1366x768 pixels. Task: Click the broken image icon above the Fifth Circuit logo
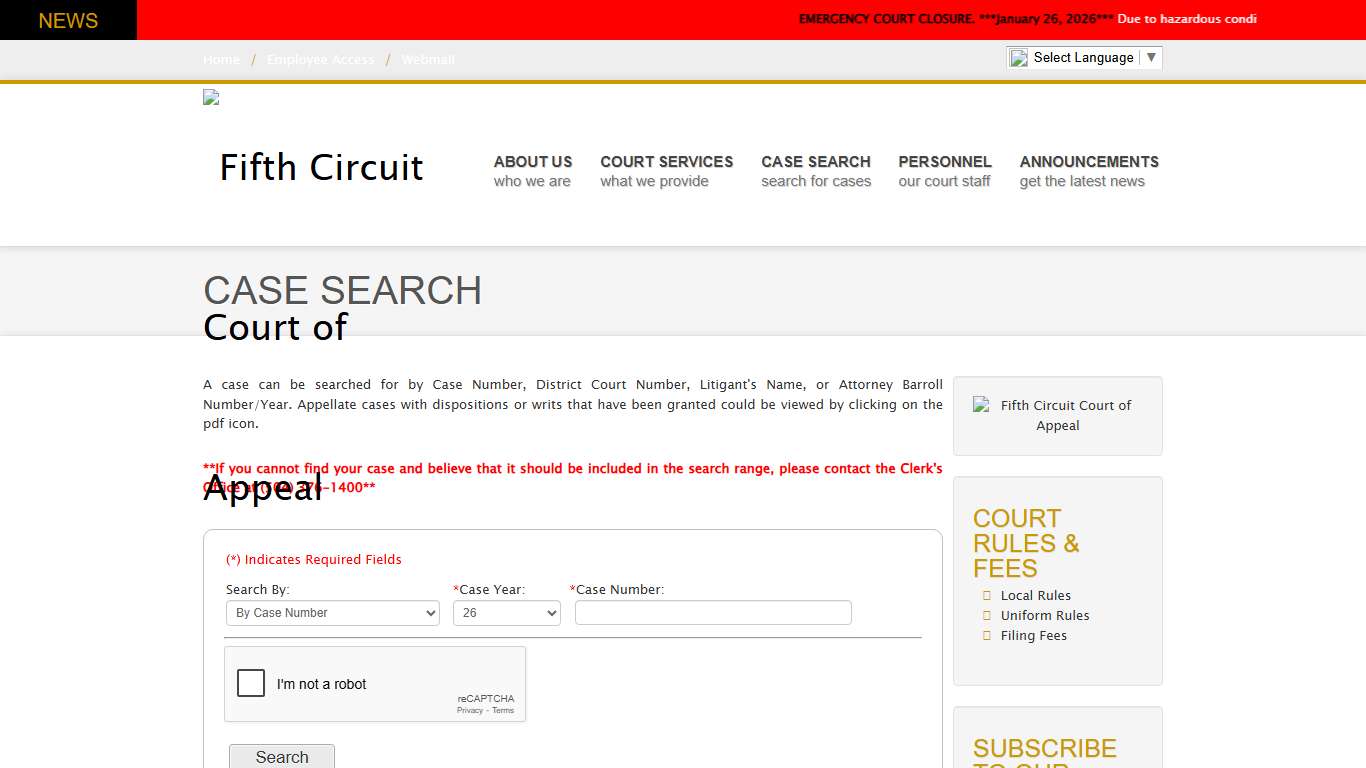[x=210, y=97]
